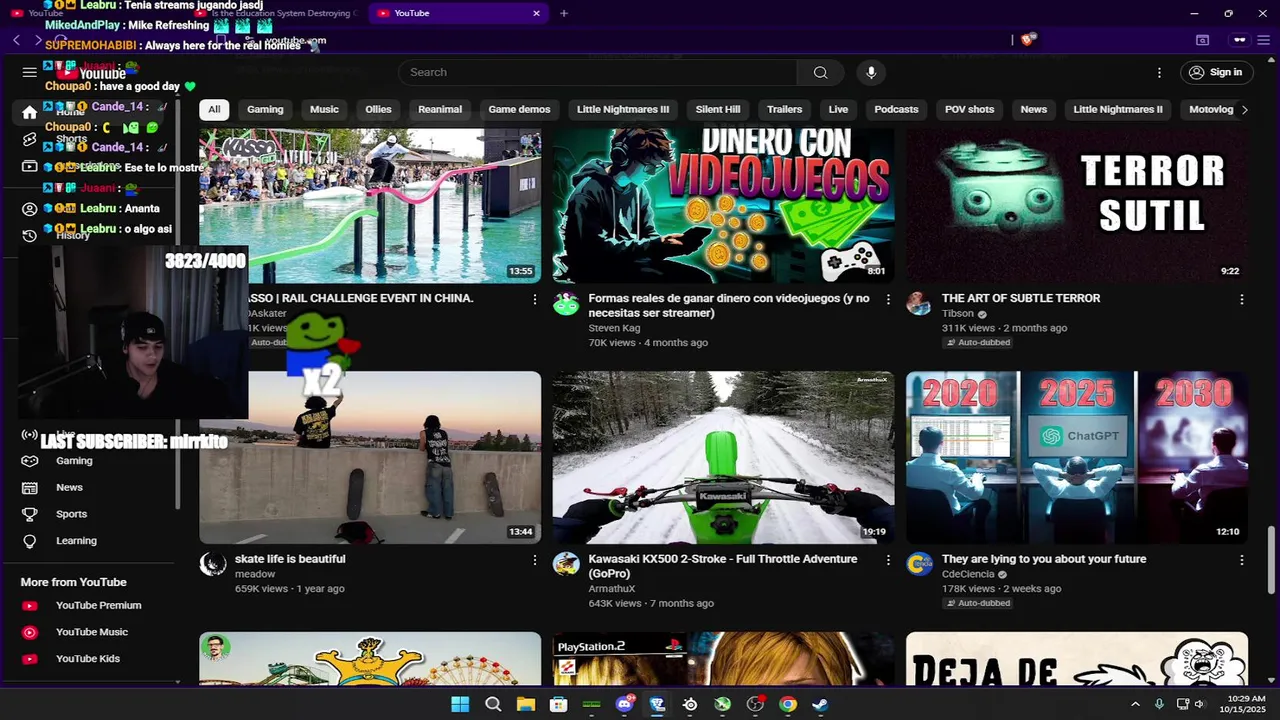Open the YouTube guide hamburger menu
The width and height of the screenshot is (1280, 720).
coord(30,72)
